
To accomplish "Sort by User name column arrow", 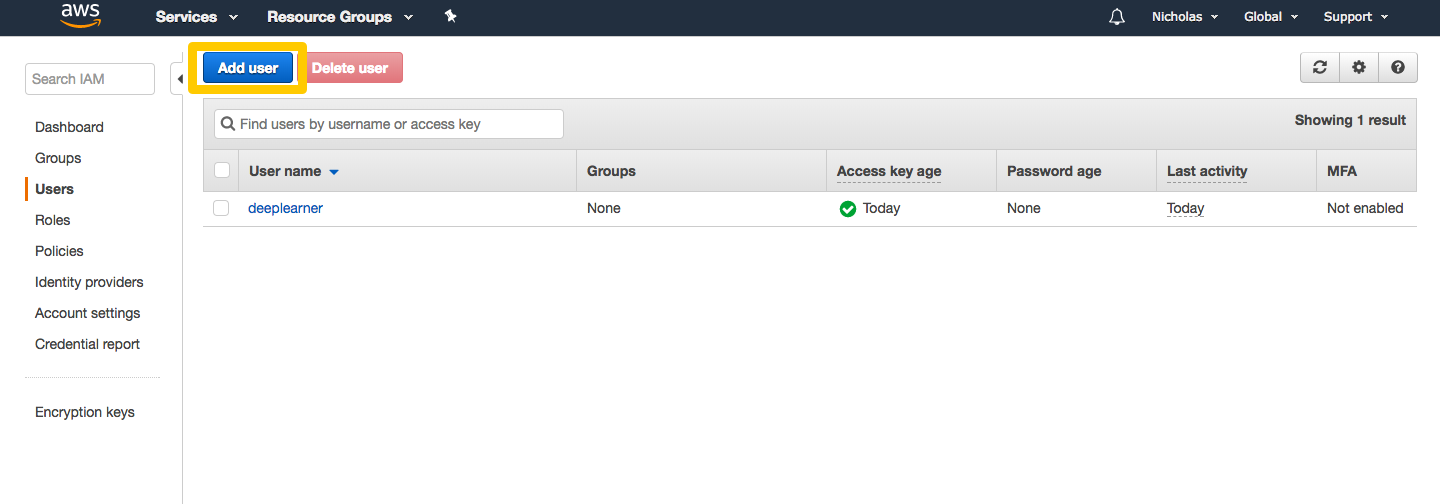I will (334, 172).
